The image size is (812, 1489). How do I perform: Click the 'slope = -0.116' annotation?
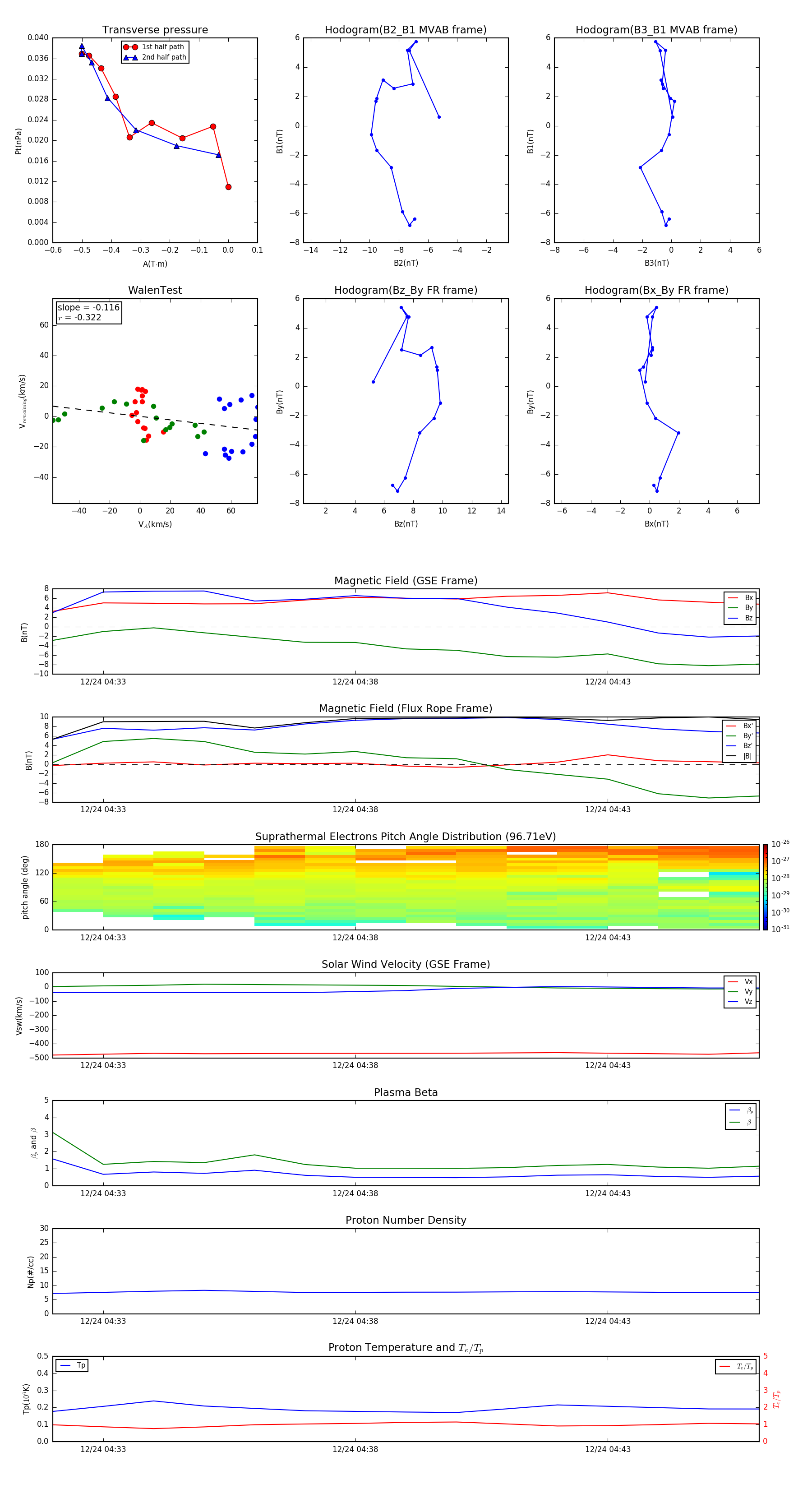coord(88,308)
